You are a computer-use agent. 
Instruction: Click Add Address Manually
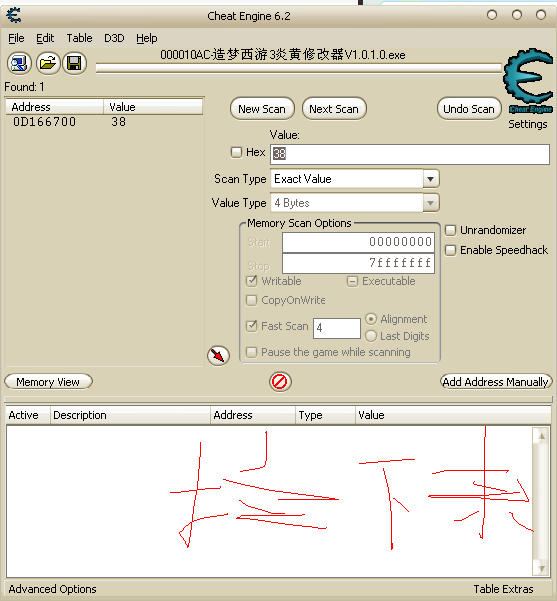pyautogui.click(x=496, y=382)
